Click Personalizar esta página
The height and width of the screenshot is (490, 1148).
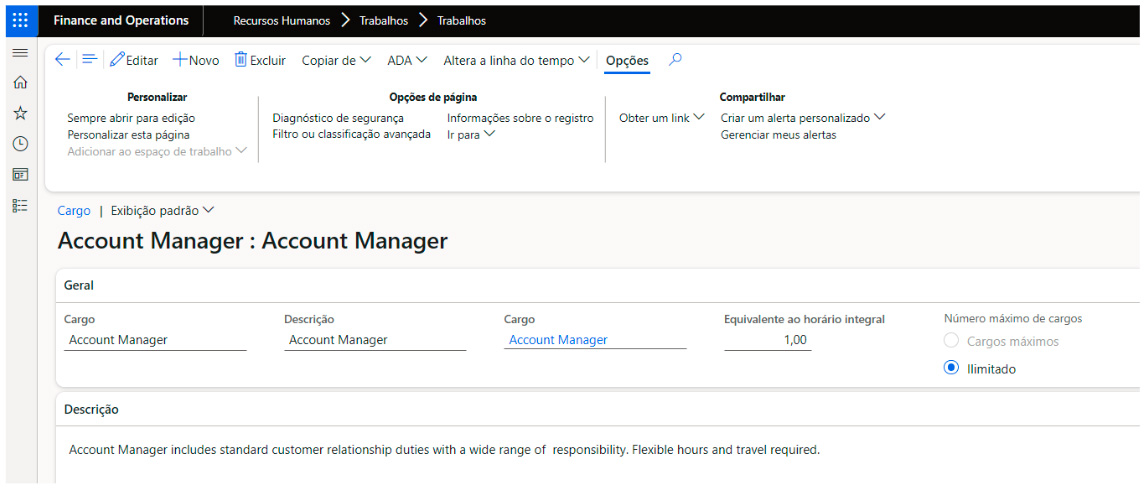(128, 134)
